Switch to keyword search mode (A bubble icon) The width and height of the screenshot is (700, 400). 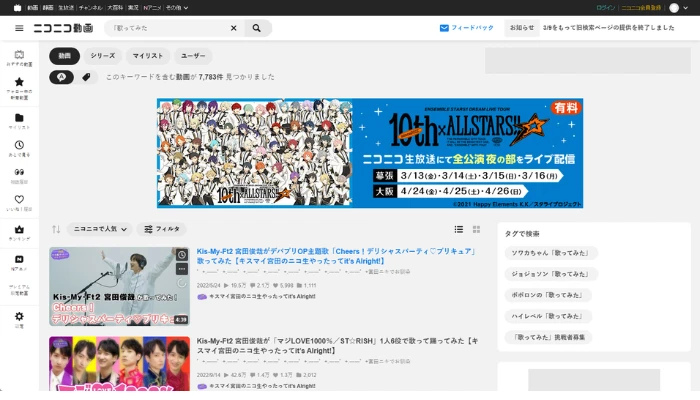(x=62, y=77)
